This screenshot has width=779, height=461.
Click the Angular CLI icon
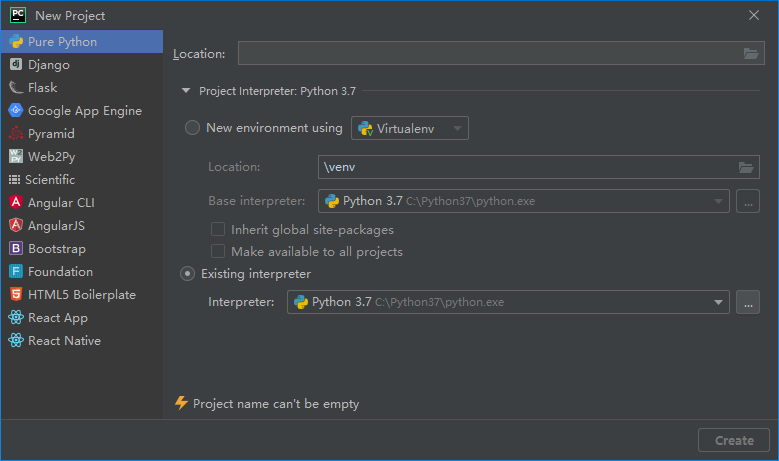click(16, 203)
